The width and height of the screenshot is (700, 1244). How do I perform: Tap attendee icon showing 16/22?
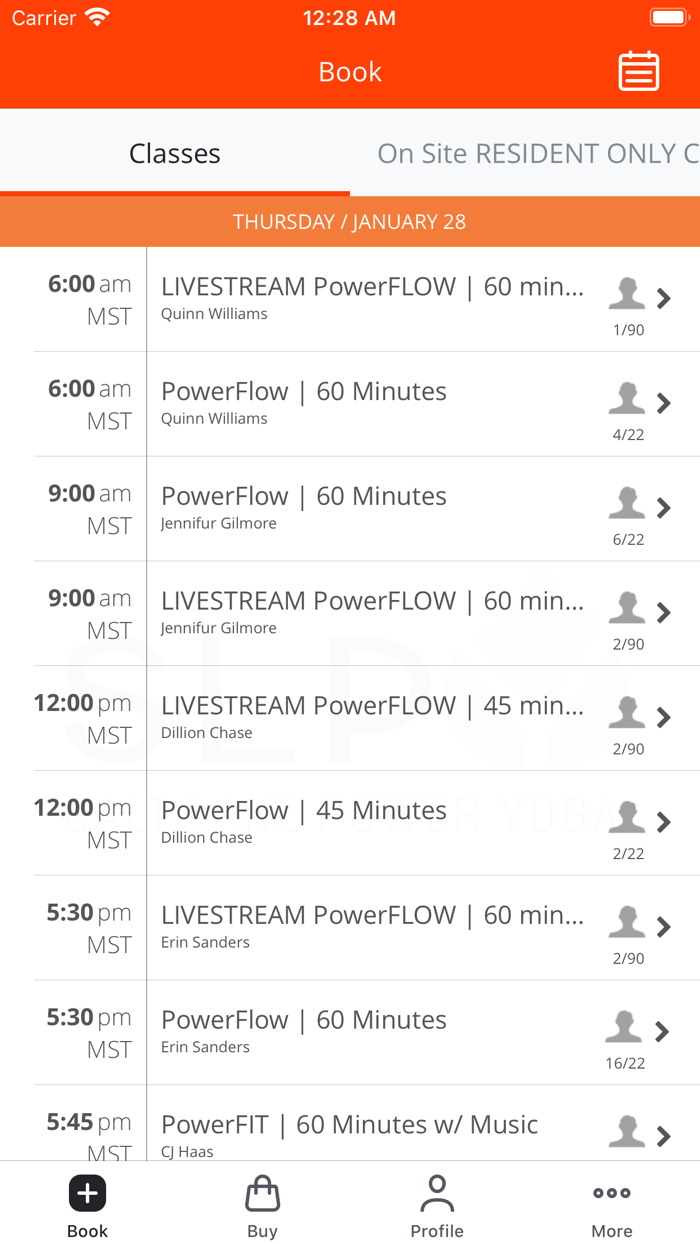click(624, 1028)
